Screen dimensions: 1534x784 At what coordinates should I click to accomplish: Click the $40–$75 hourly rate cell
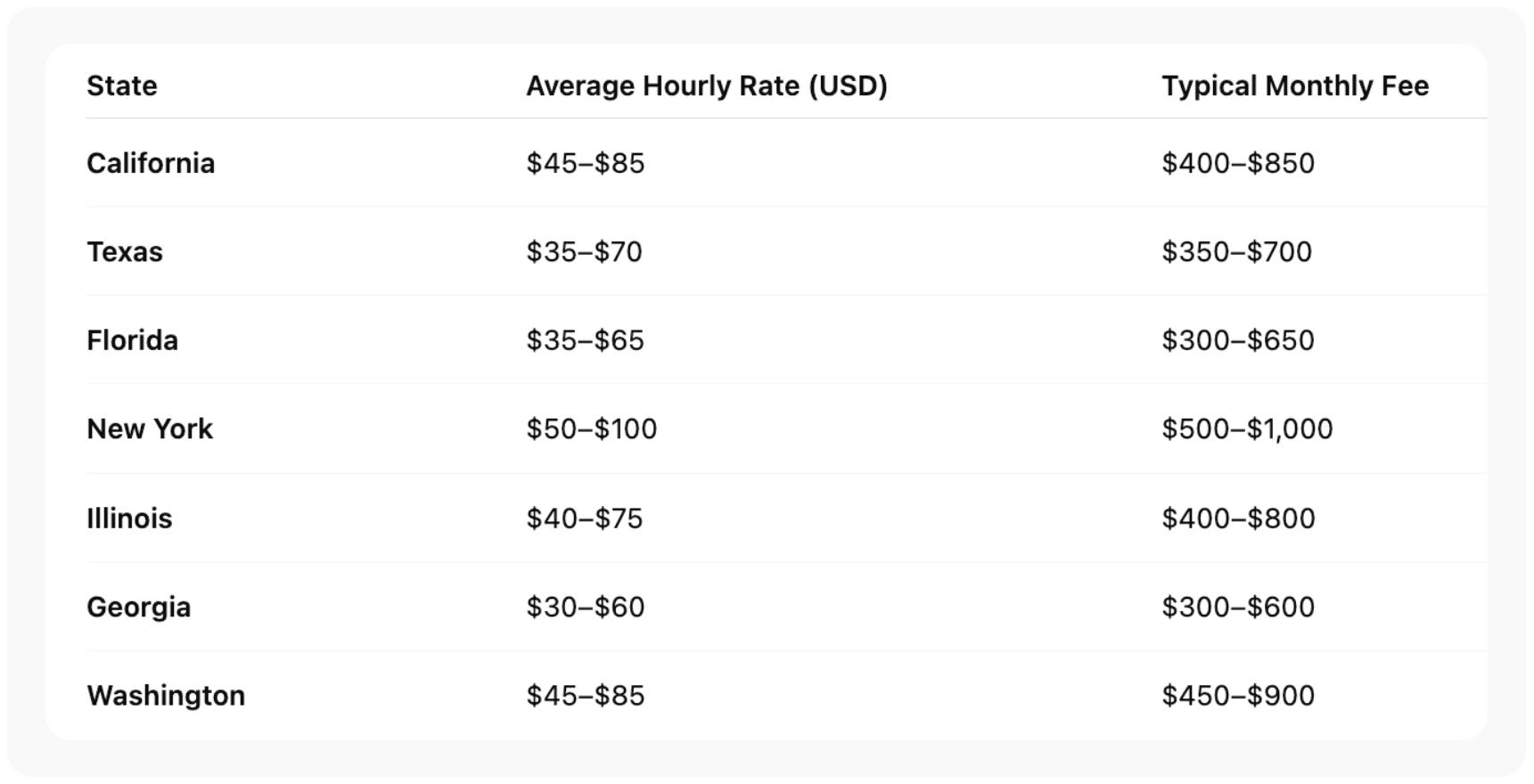(x=584, y=519)
